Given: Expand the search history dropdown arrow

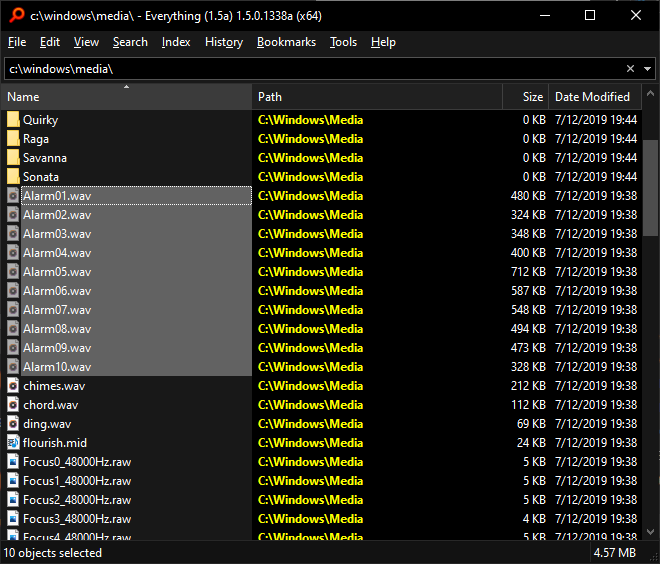Looking at the screenshot, I should click(647, 69).
